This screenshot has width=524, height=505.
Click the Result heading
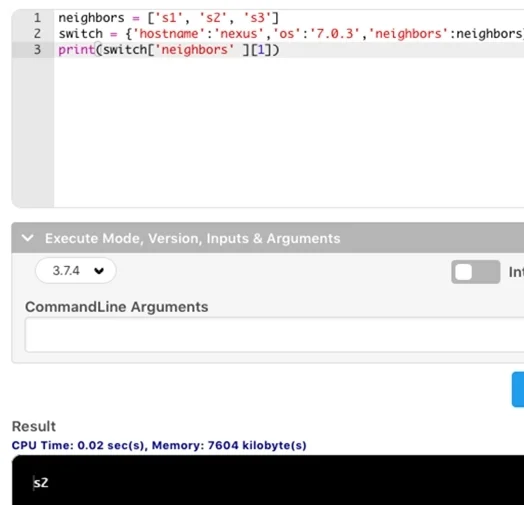click(34, 426)
